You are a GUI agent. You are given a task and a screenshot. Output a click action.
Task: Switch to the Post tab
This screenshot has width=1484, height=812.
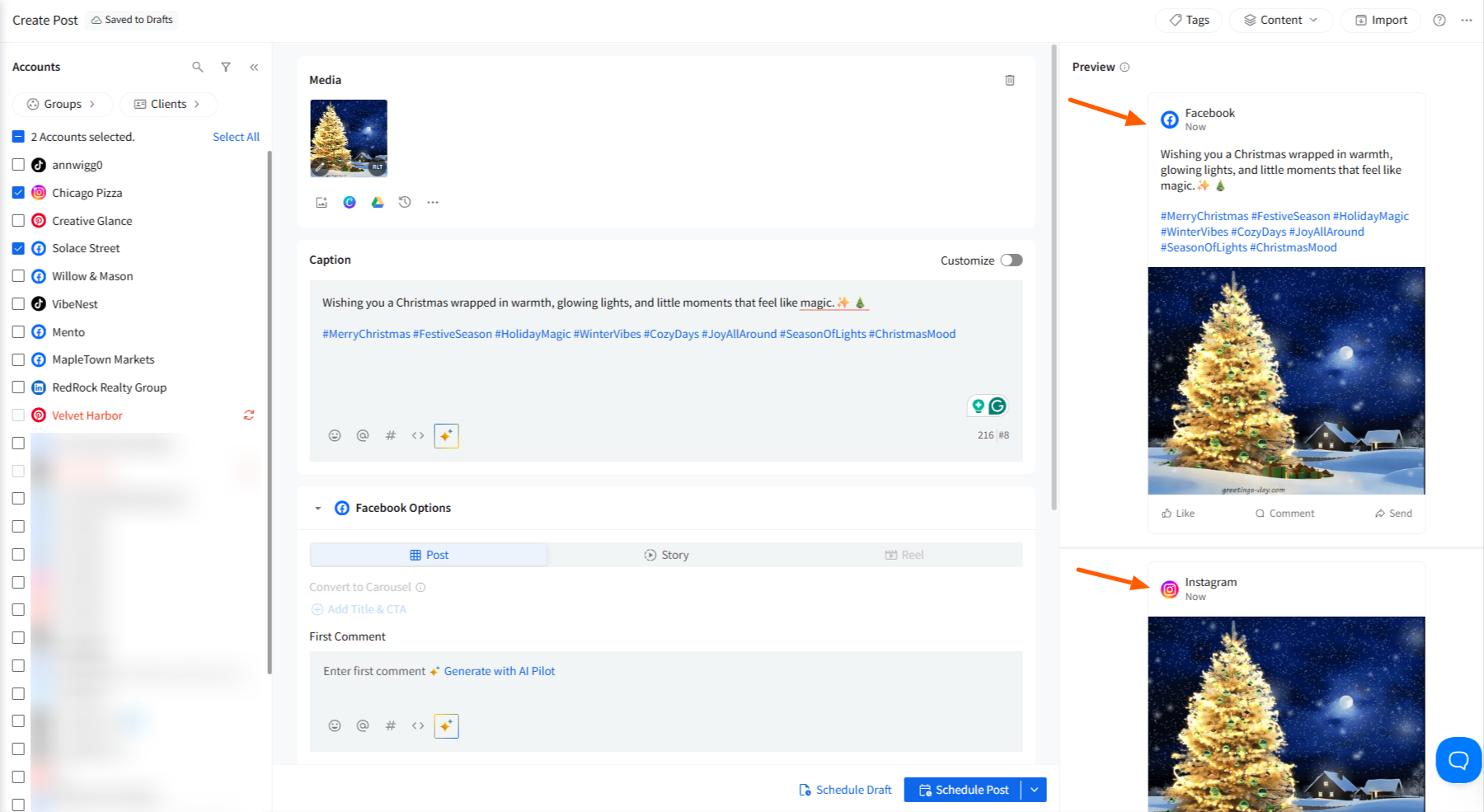pos(429,555)
